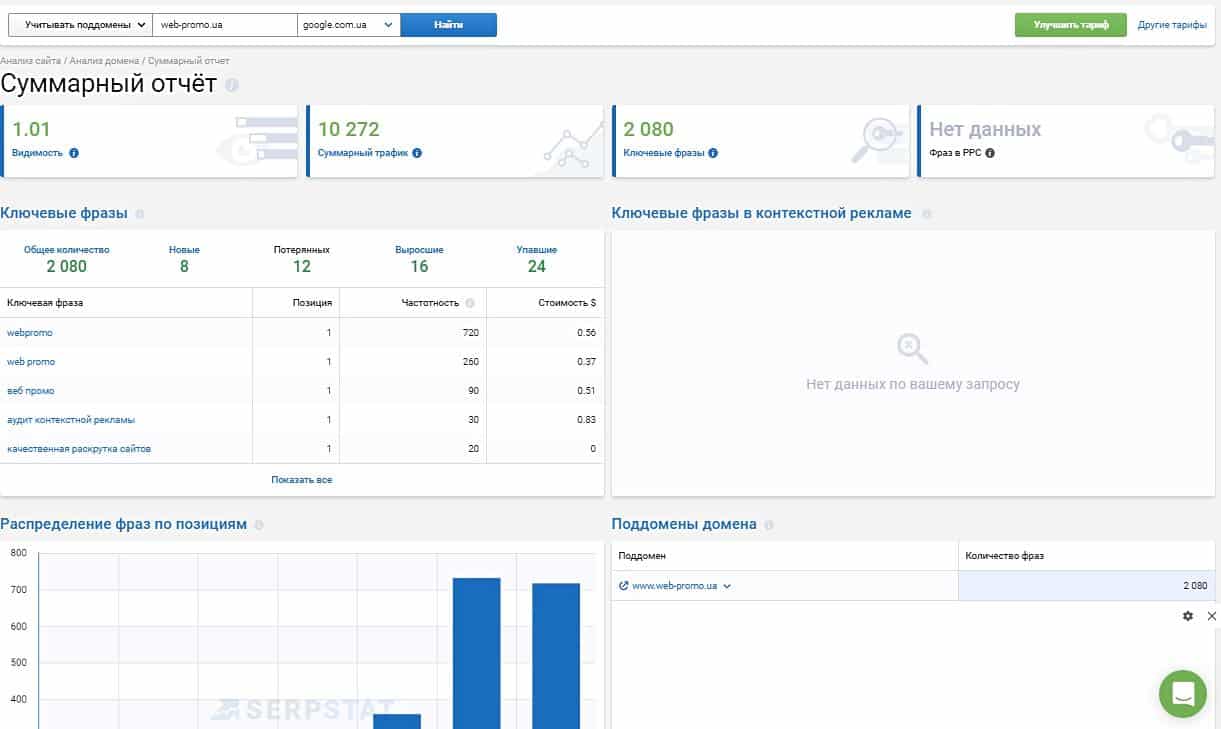Open the Другие тарифы link

point(1172,25)
